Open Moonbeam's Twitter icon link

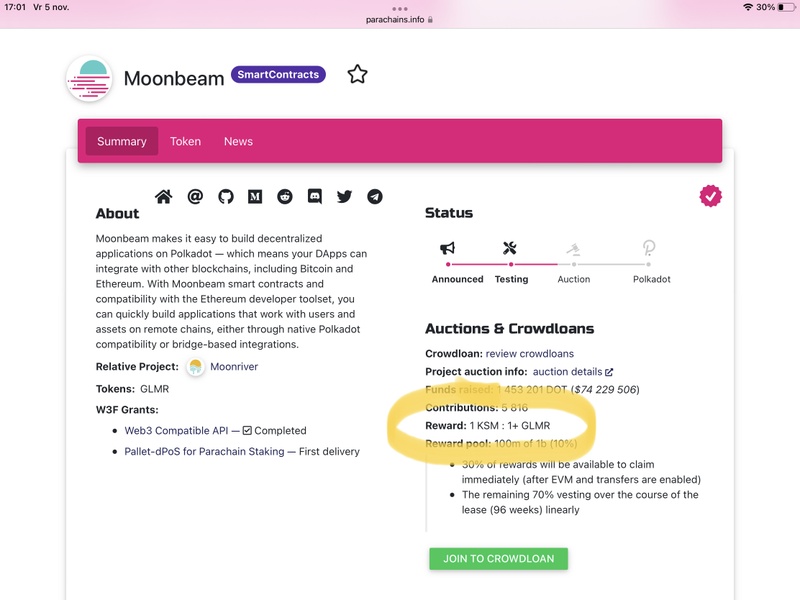pyautogui.click(x=345, y=197)
